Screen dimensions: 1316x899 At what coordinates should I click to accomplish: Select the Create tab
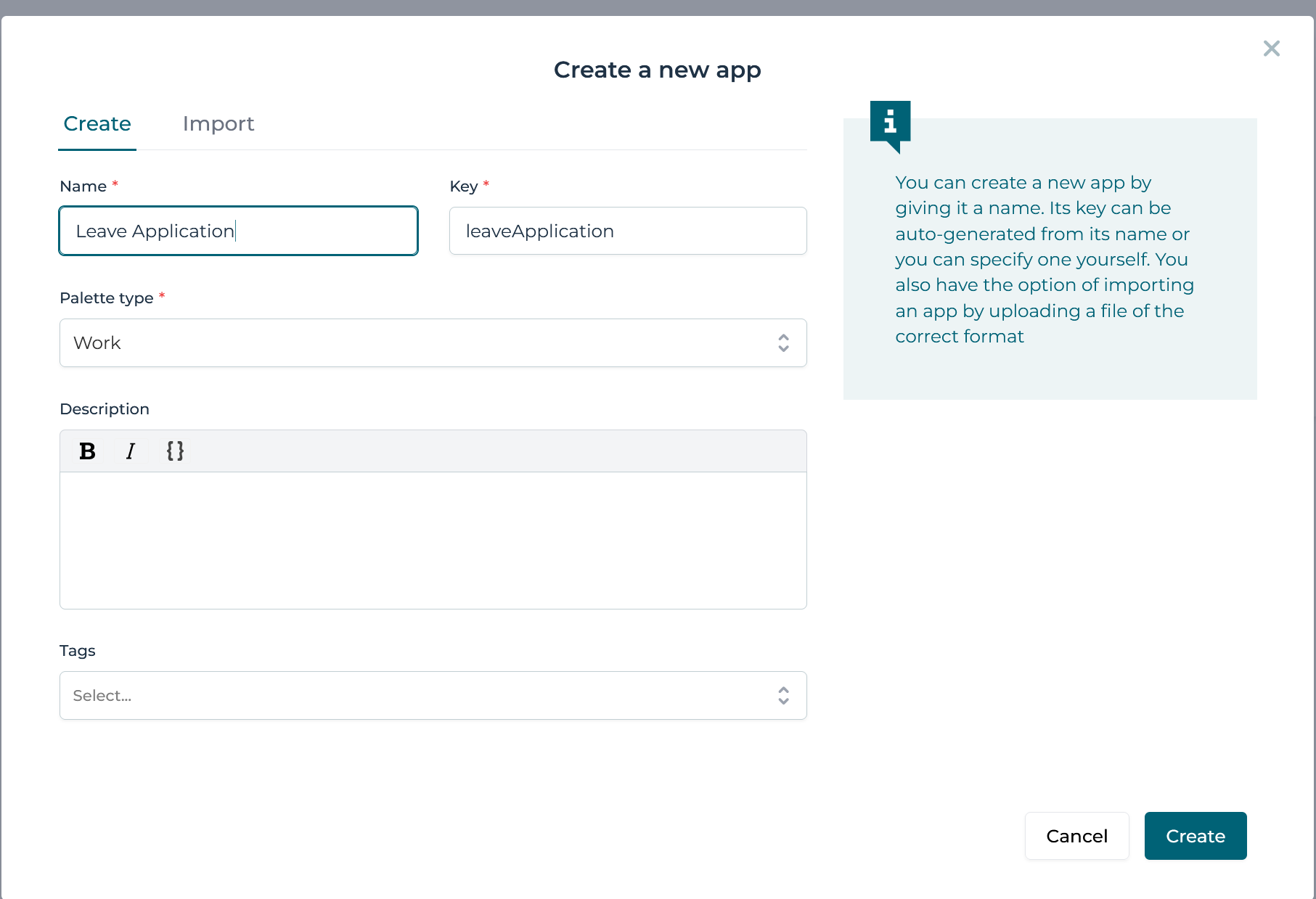(97, 123)
